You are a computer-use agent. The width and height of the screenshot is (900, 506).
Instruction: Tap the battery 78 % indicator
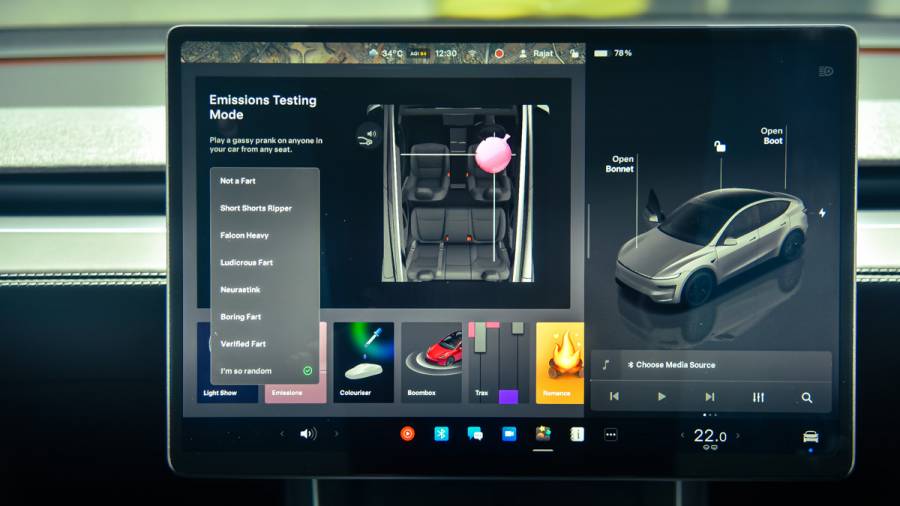pos(613,53)
